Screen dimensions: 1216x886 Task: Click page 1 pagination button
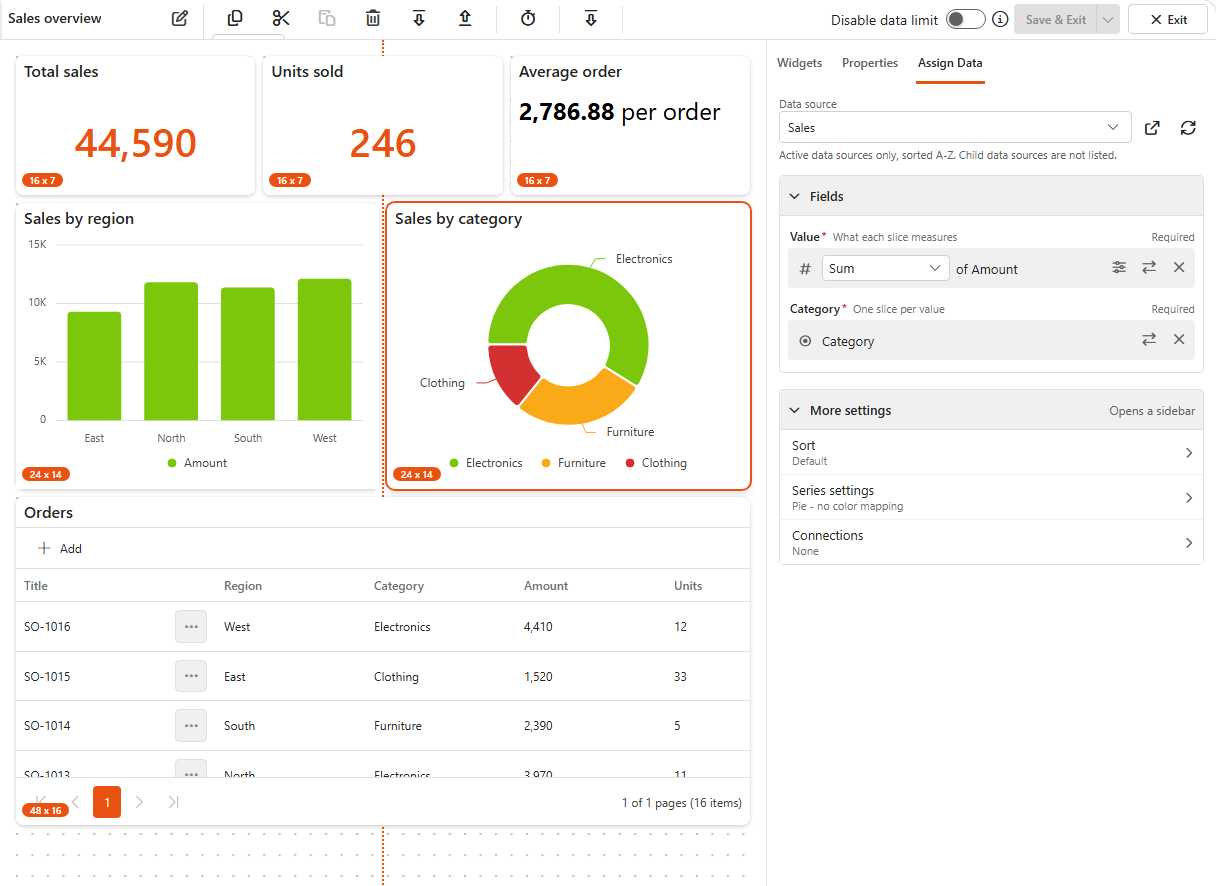pyautogui.click(x=107, y=802)
